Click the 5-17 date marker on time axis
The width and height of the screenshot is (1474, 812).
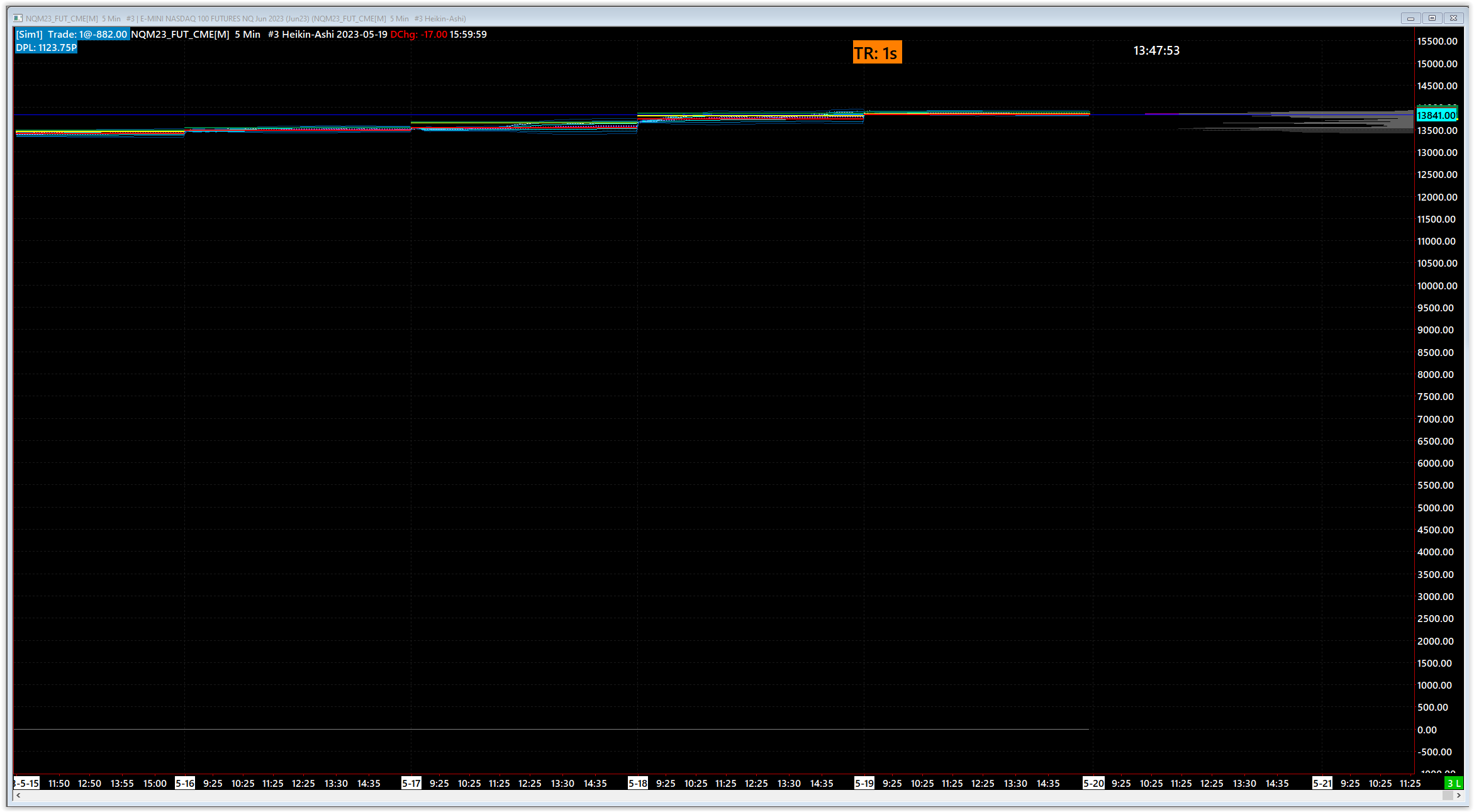tap(411, 783)
